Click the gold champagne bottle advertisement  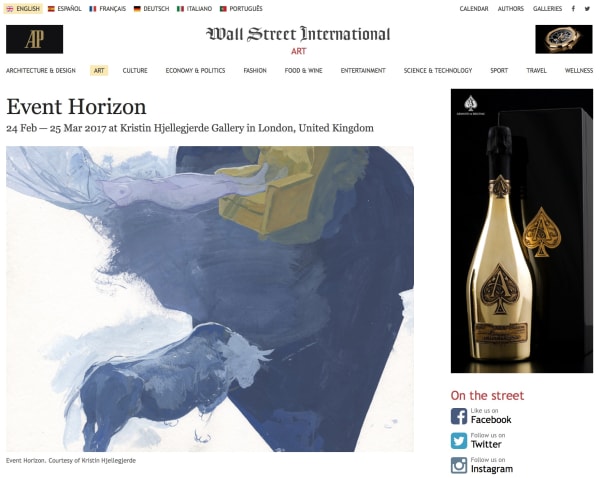(x=522, y=231)
